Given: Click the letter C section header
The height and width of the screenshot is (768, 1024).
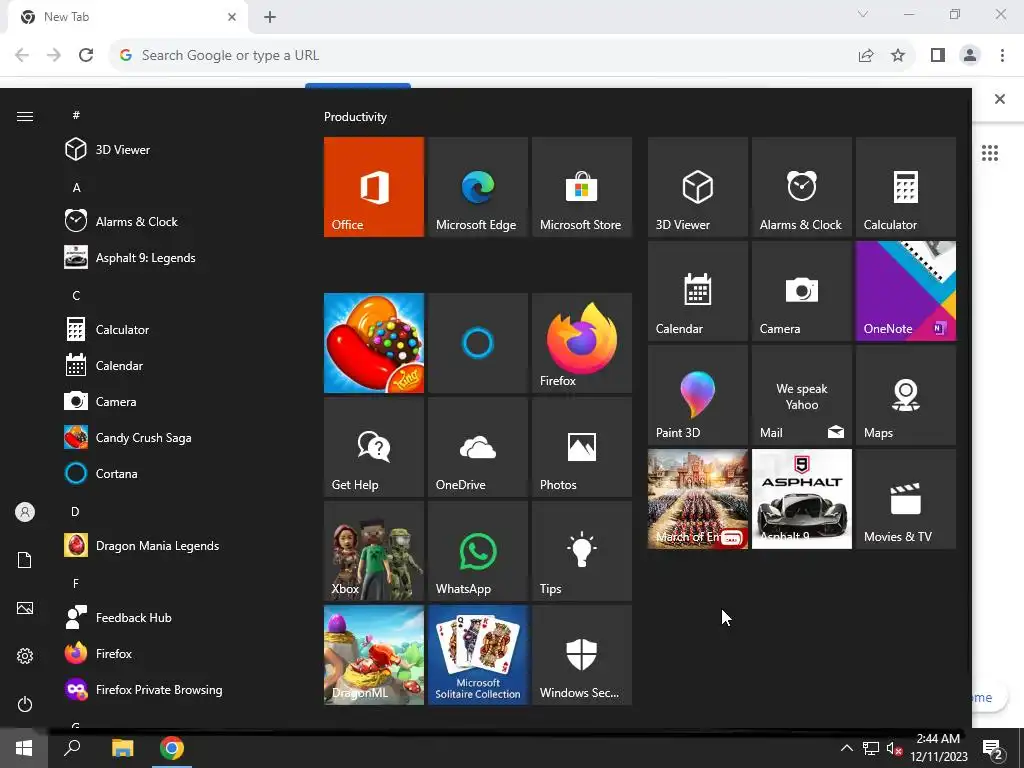Looking at the screenshot, I should (76, 295).
